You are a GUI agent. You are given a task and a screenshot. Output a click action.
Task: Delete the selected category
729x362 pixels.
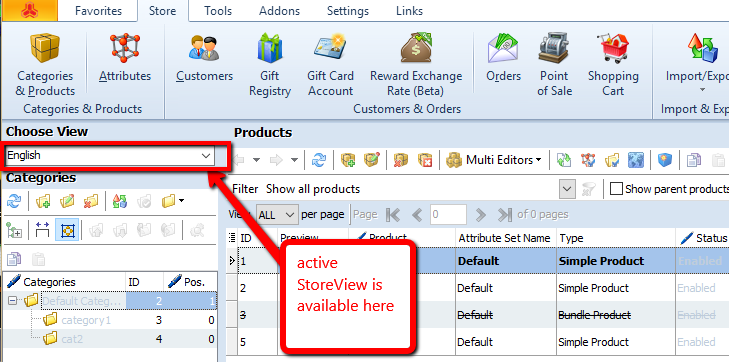pyautogui.click(x=91, y=201)
